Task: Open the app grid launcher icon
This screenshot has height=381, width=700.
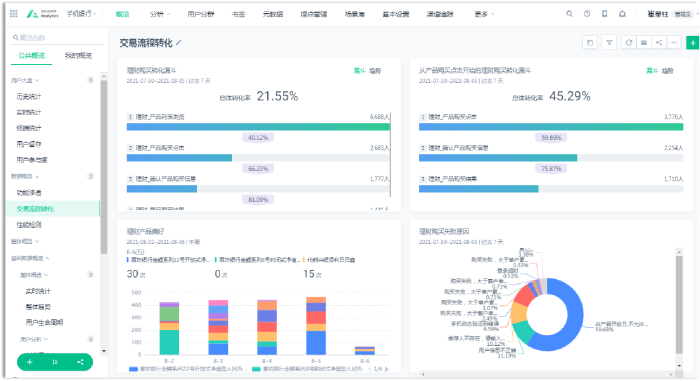Action: 13,14
